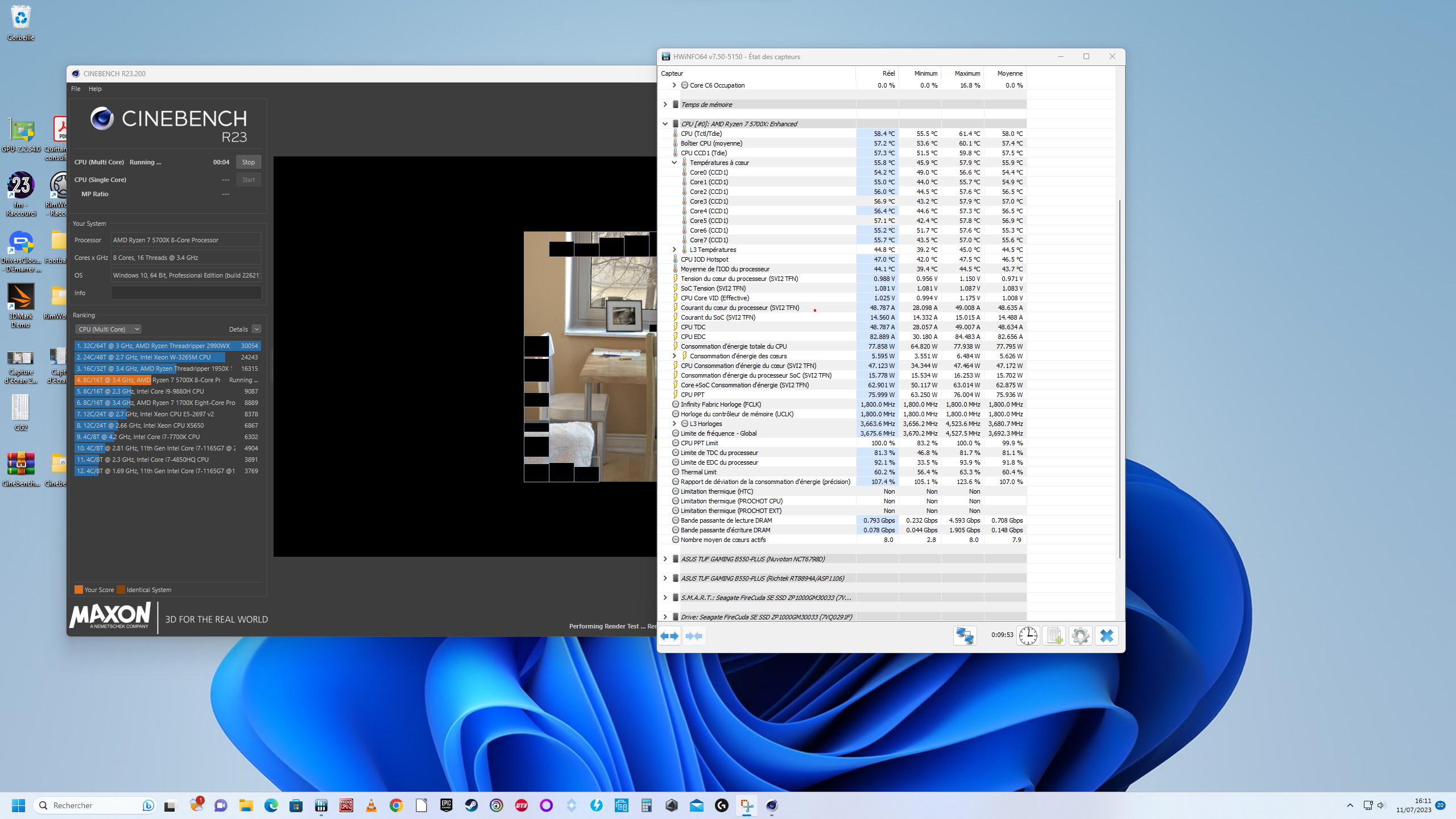Click the Info input field

tap(186, 293)
